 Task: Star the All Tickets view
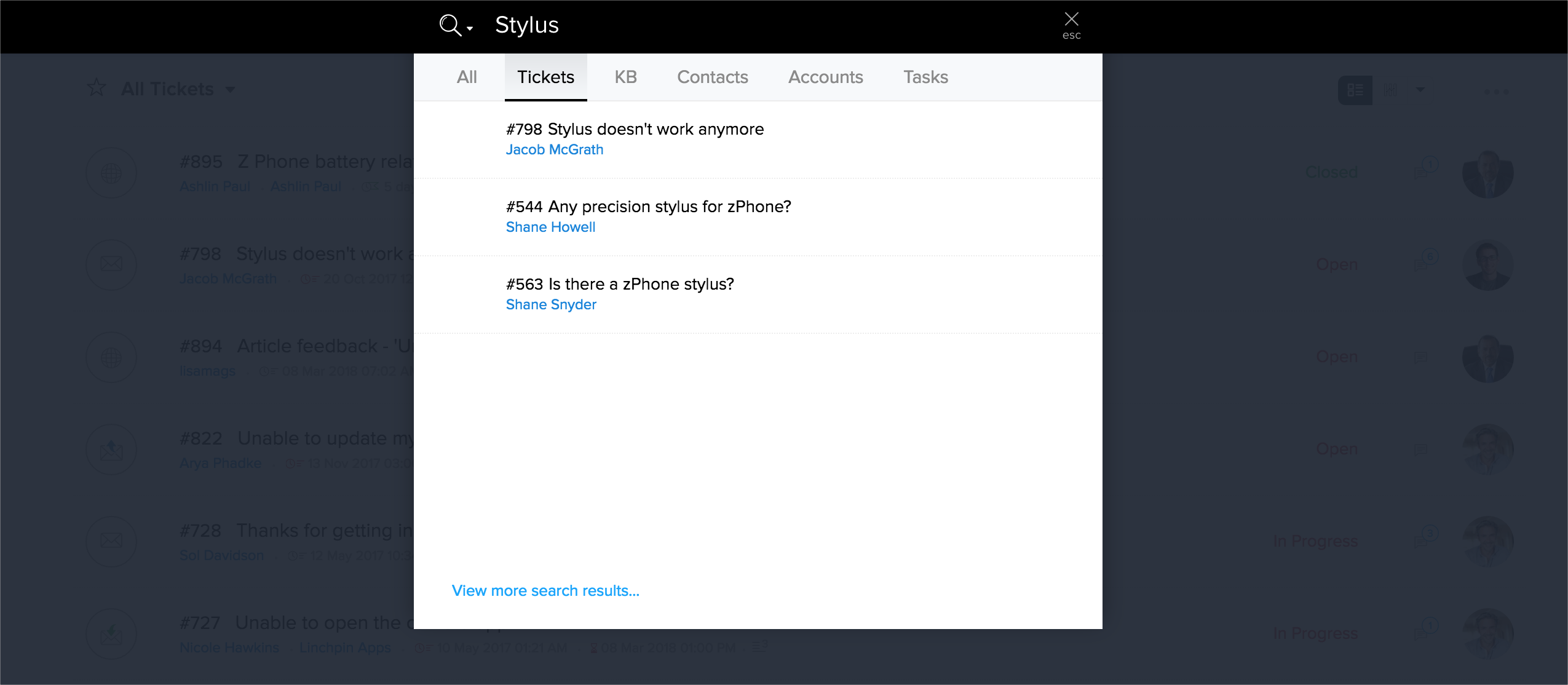coord(97,88)
